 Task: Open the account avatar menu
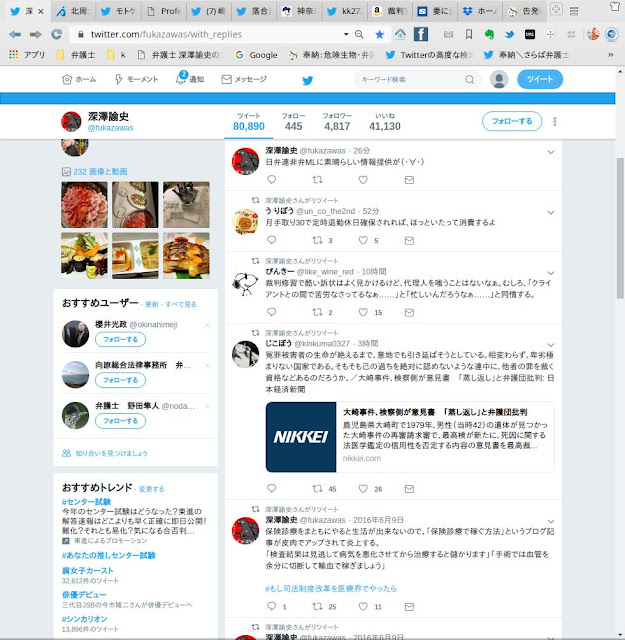(499, 79)
